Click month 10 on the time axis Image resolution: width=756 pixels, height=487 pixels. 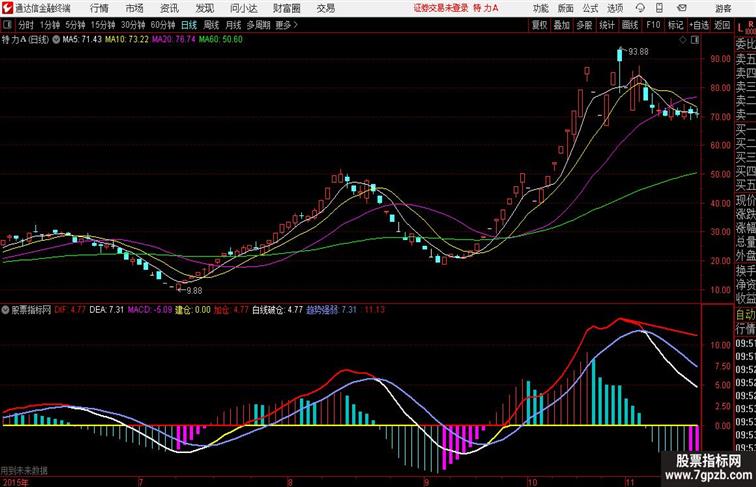(x=532, y=482)
